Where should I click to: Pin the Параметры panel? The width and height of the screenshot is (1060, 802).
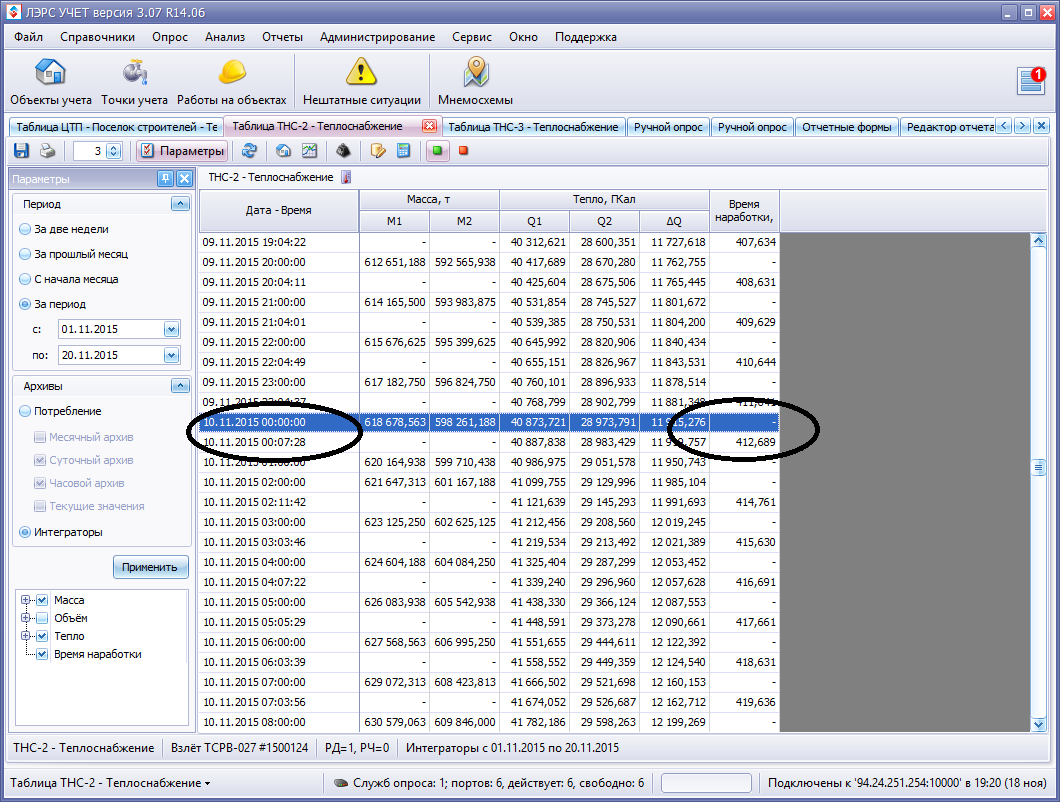coord(165,179)
